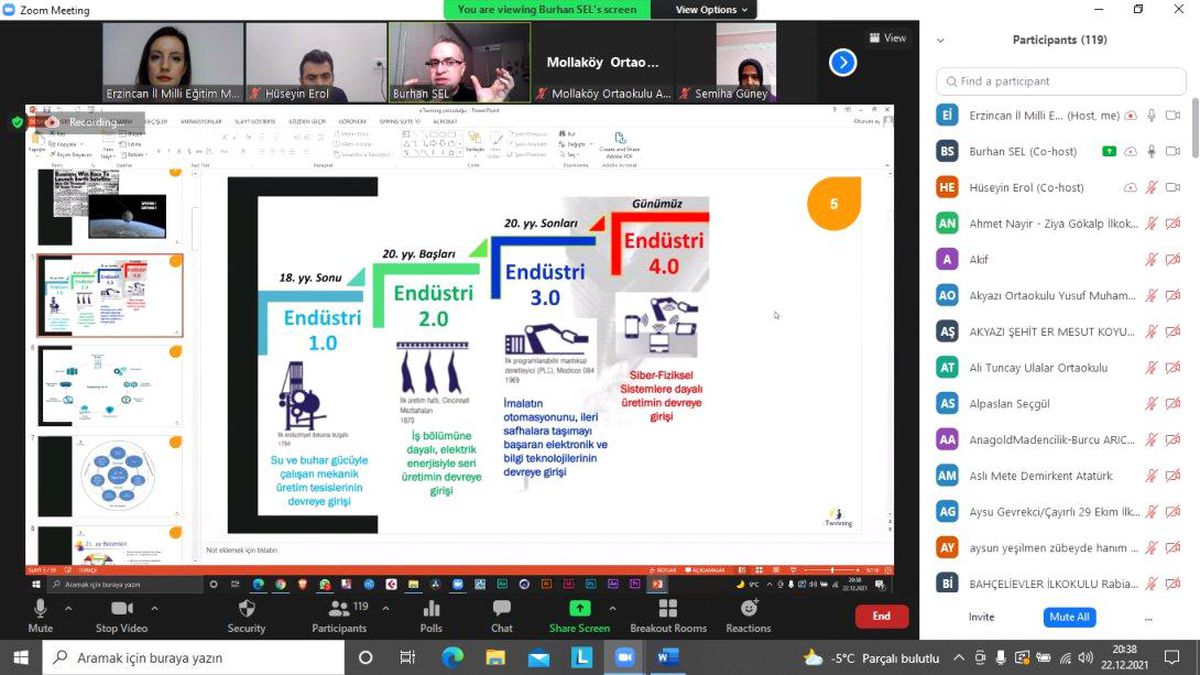This screenshot has height=675, width=1200.
Task: Toggle Burhan SEL's camera icon
Action: click(1173, 151)
